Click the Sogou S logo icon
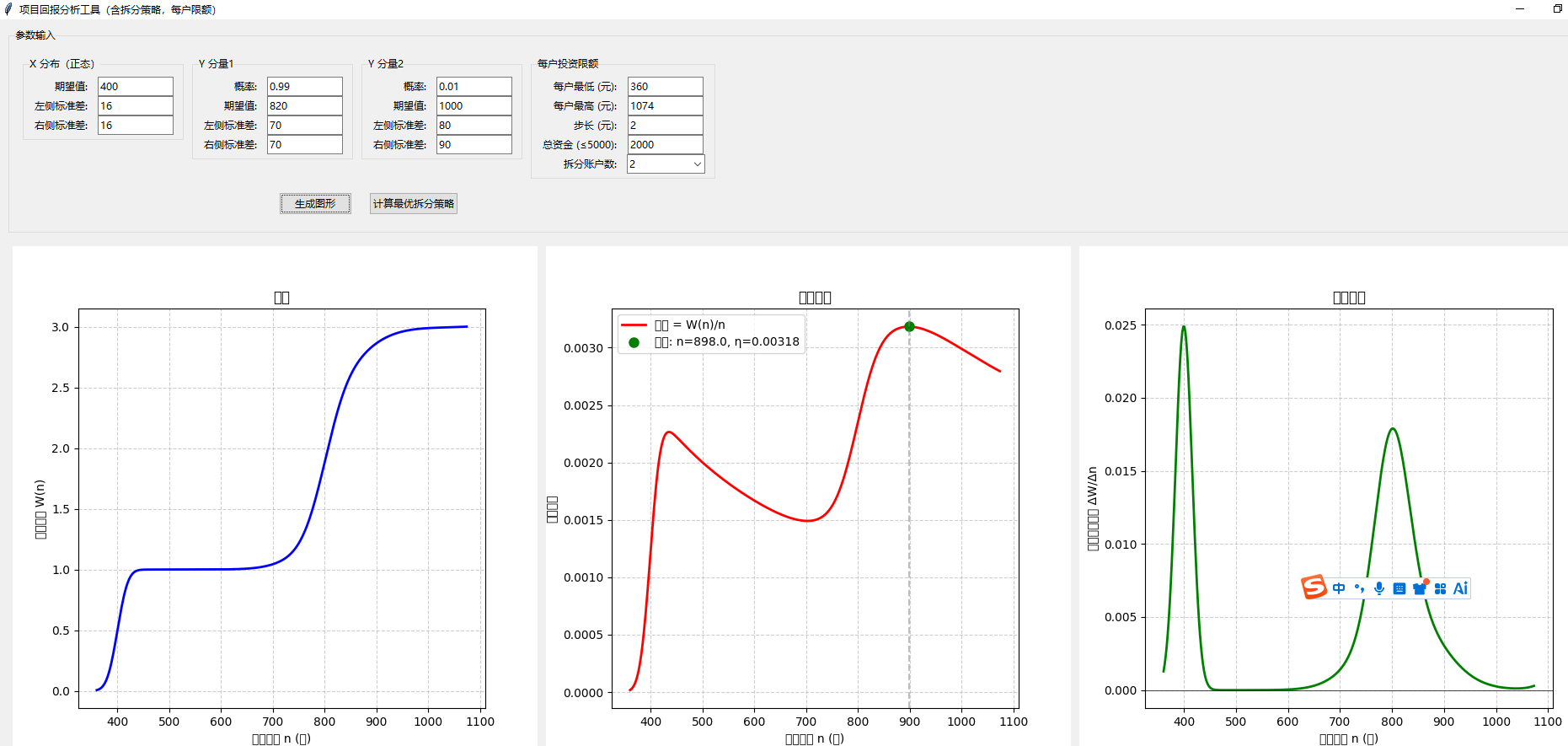The height and width of the screenshot is (746, 1568). coord(1314,587)
